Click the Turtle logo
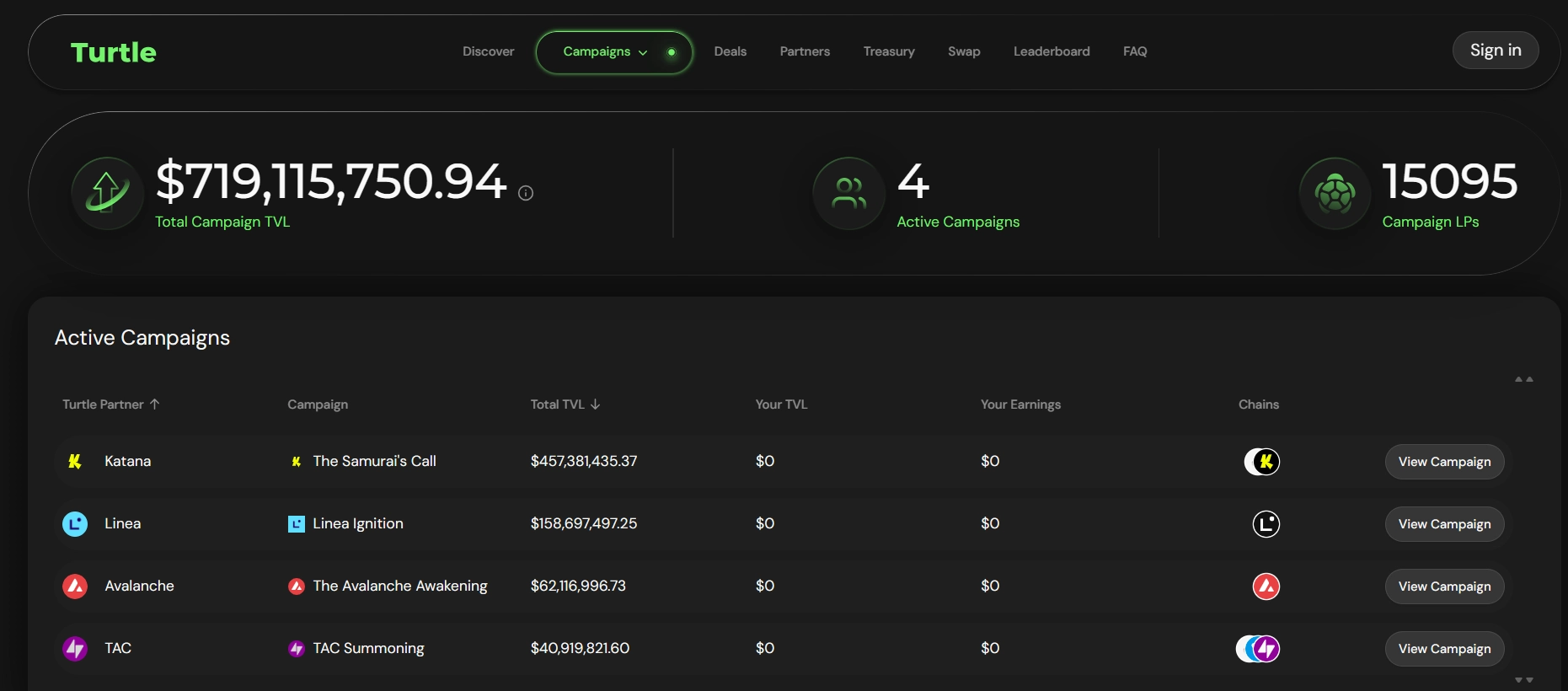The width and height of the screenshot is (1568, 691). point(114,52)
